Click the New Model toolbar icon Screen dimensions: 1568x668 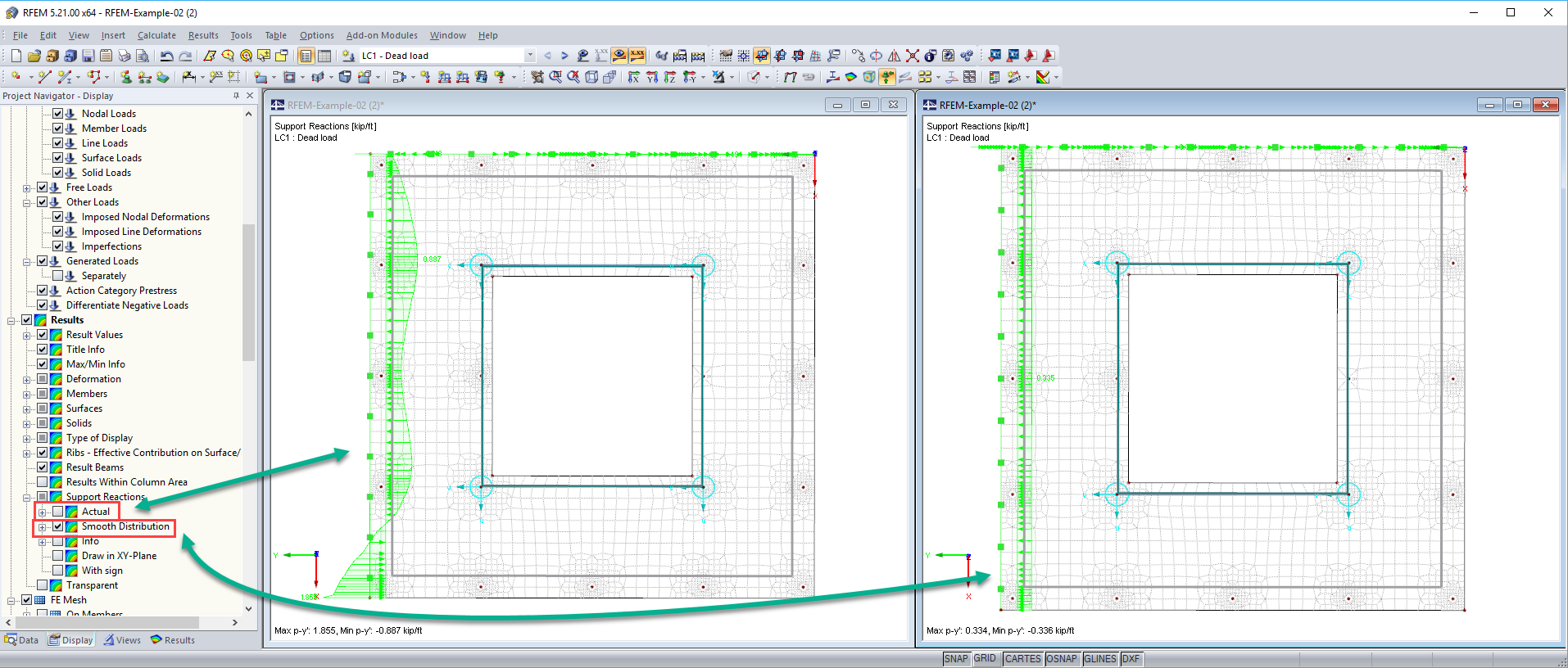coord(16,56)
